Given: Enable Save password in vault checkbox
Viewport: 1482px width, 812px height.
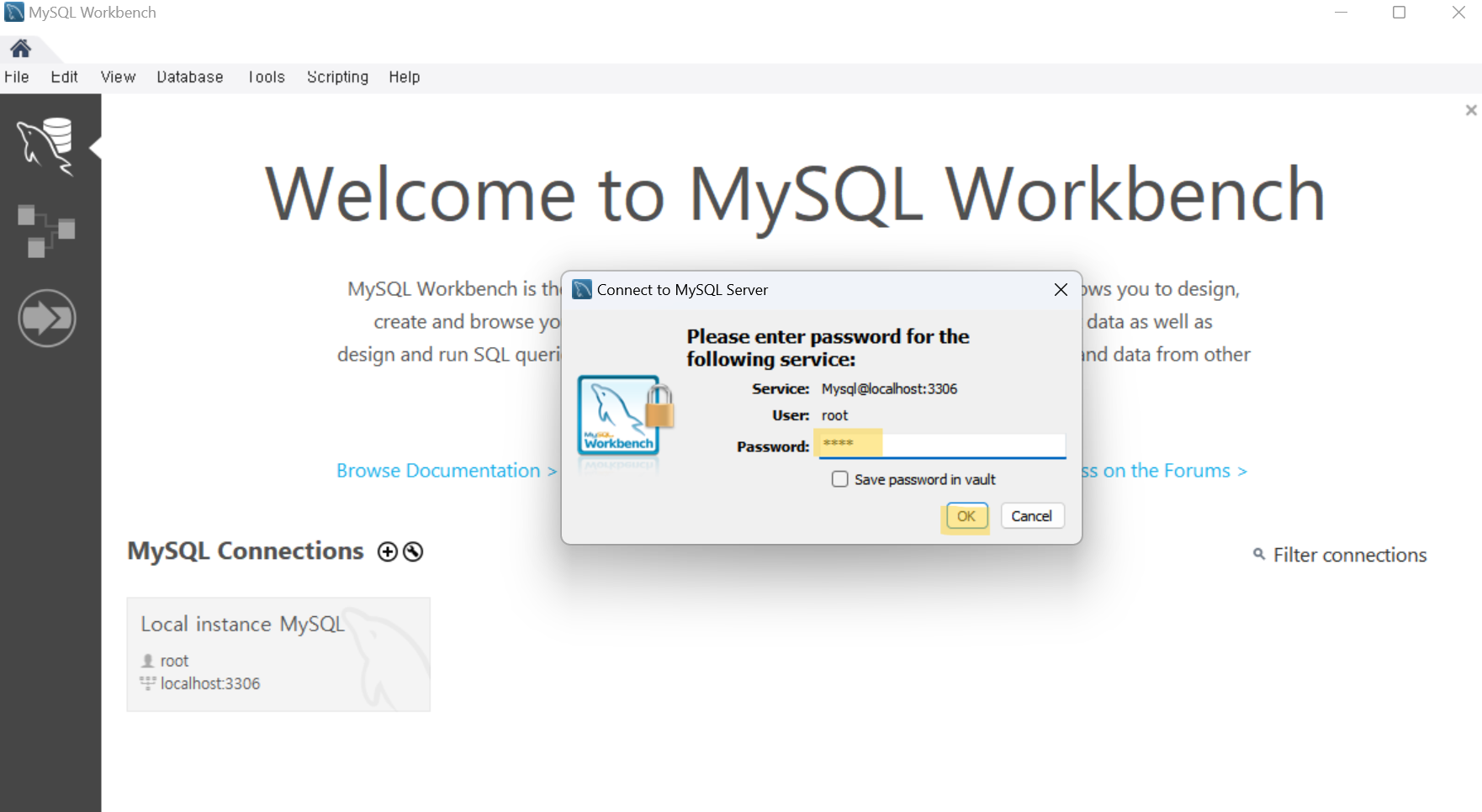Looking at the screenshot, I should click(839, 479).
